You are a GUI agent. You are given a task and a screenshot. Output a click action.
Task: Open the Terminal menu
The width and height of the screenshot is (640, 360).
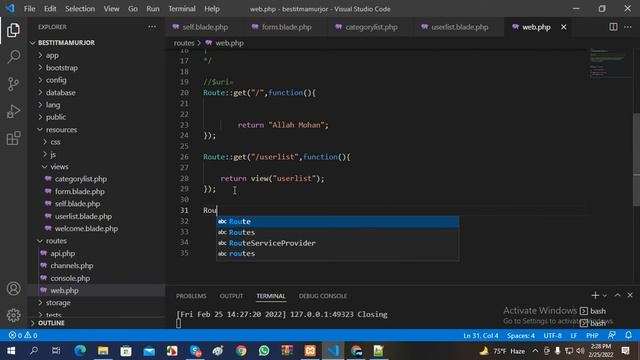click(x=182, y=9)
